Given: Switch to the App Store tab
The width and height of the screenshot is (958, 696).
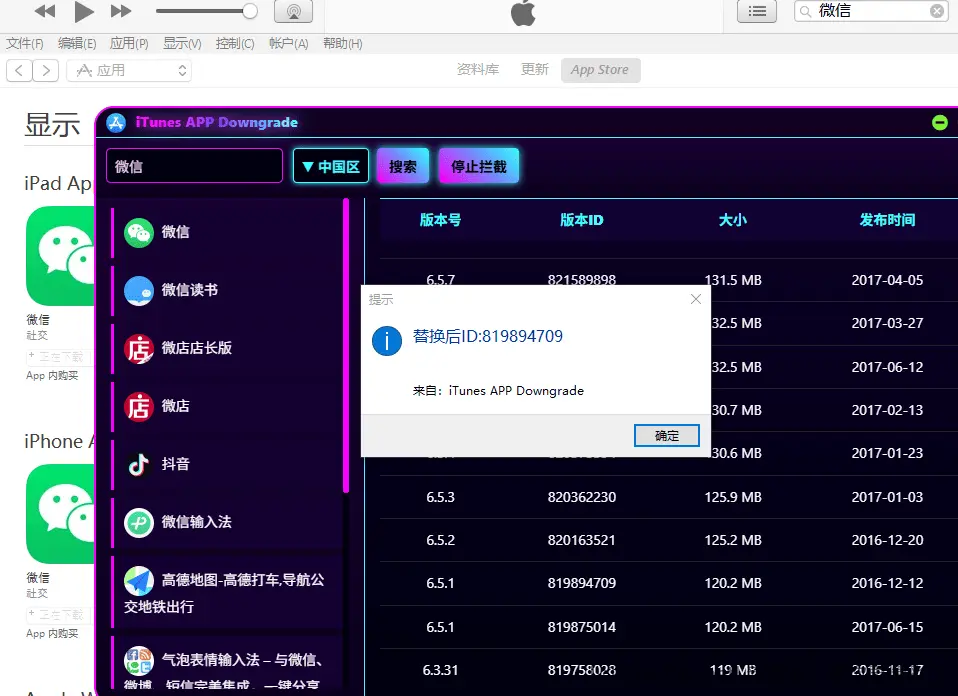Looking at the screenshot, I should click(x=600, y=70).
